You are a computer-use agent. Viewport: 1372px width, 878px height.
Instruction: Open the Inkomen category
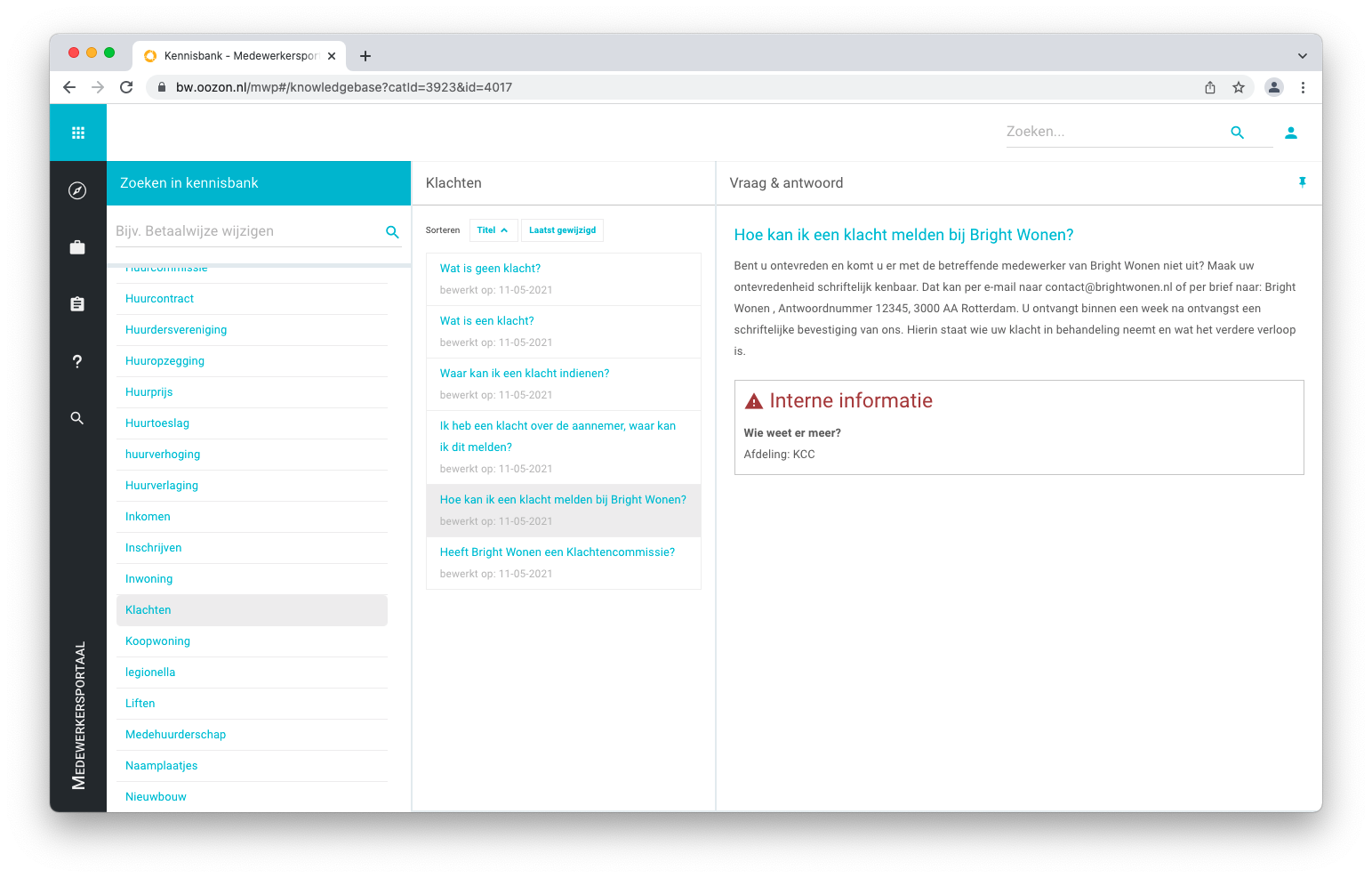coord(252,517)
